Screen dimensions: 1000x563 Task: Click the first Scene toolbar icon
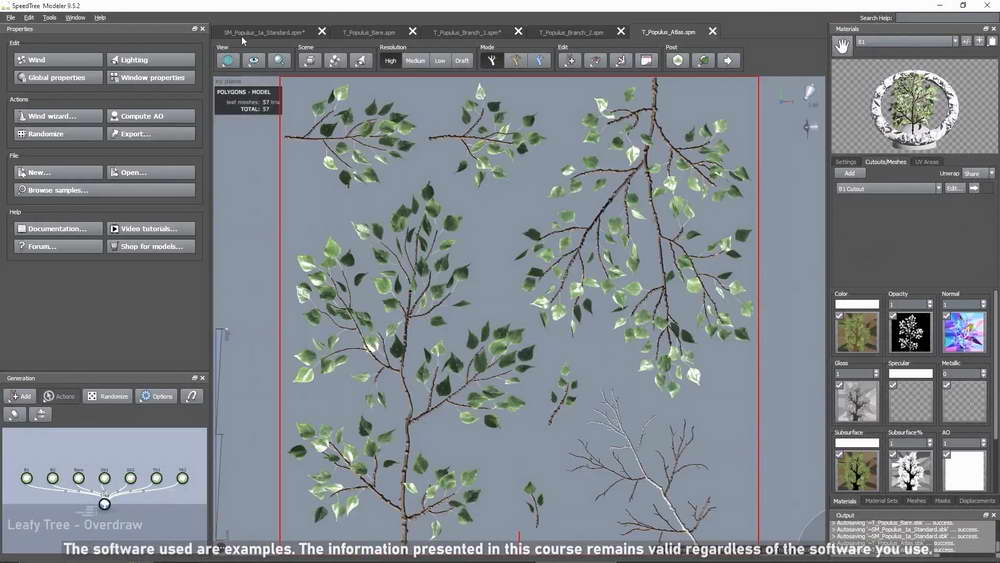[309, 61]
